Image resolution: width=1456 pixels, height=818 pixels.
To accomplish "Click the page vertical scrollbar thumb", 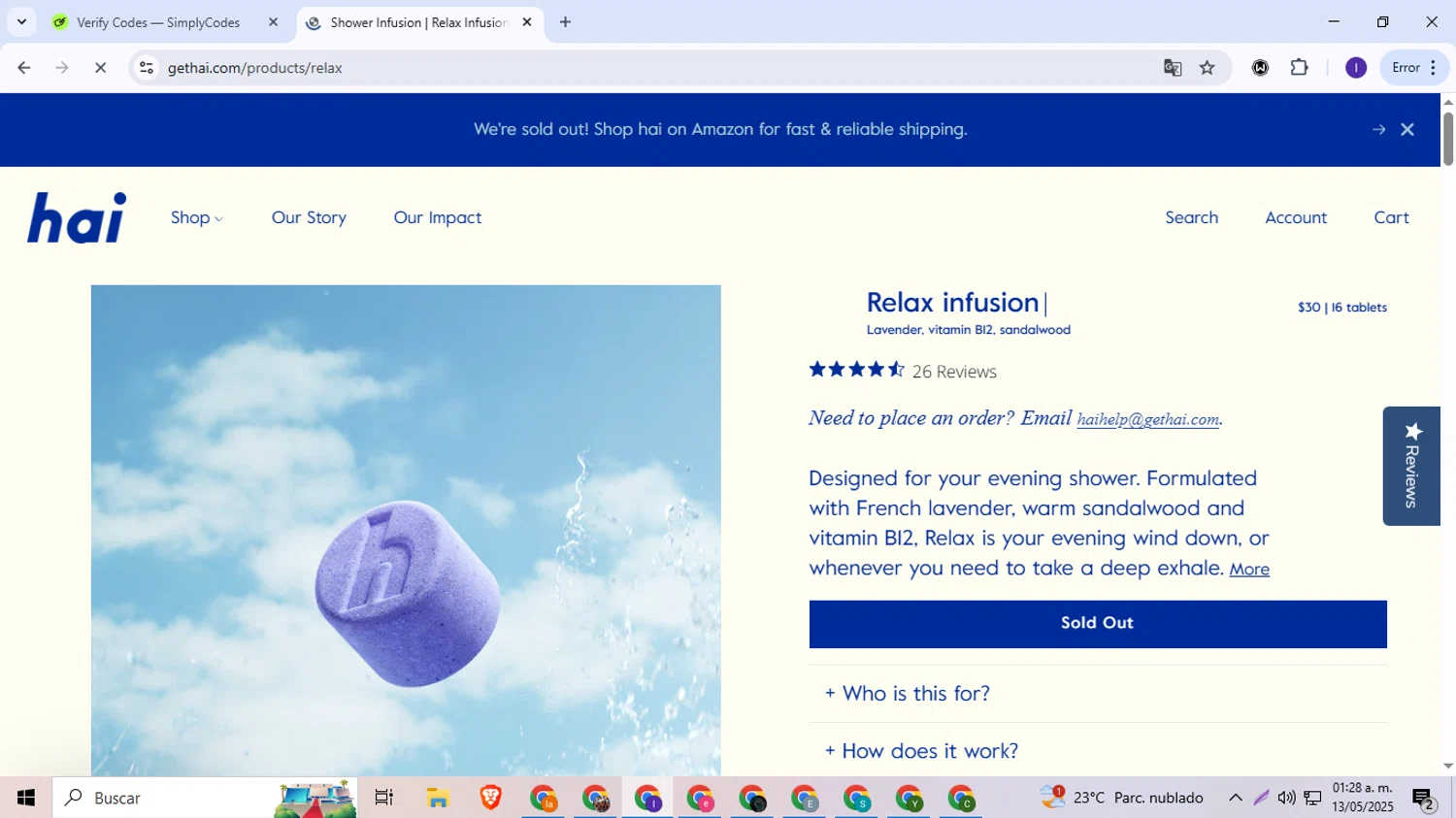I will (1448, 139).
